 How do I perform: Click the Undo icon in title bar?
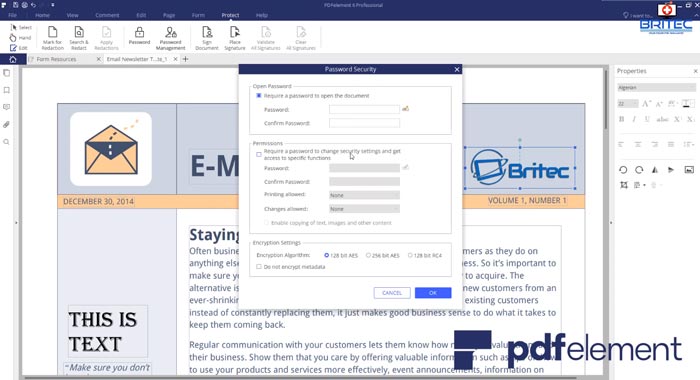(x=33, y=5)
